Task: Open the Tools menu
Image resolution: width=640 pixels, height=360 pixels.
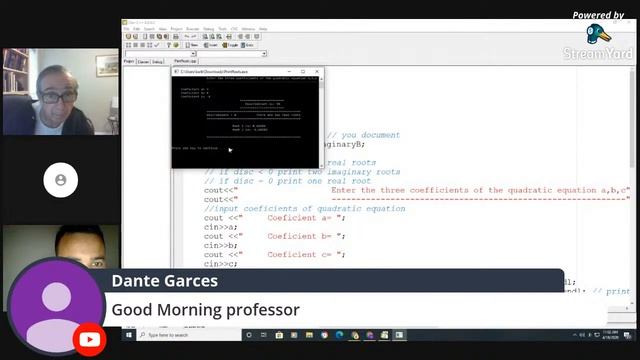Action: pyautogui.click(x=222, y=29)
